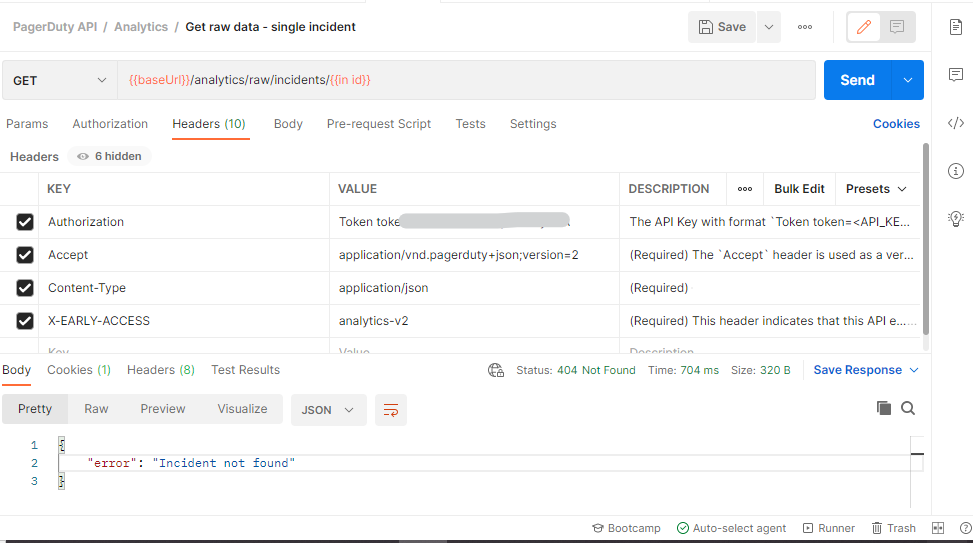Open Trash from status bar
This screenshot has height=543, width=973.
tap(894, 528)
